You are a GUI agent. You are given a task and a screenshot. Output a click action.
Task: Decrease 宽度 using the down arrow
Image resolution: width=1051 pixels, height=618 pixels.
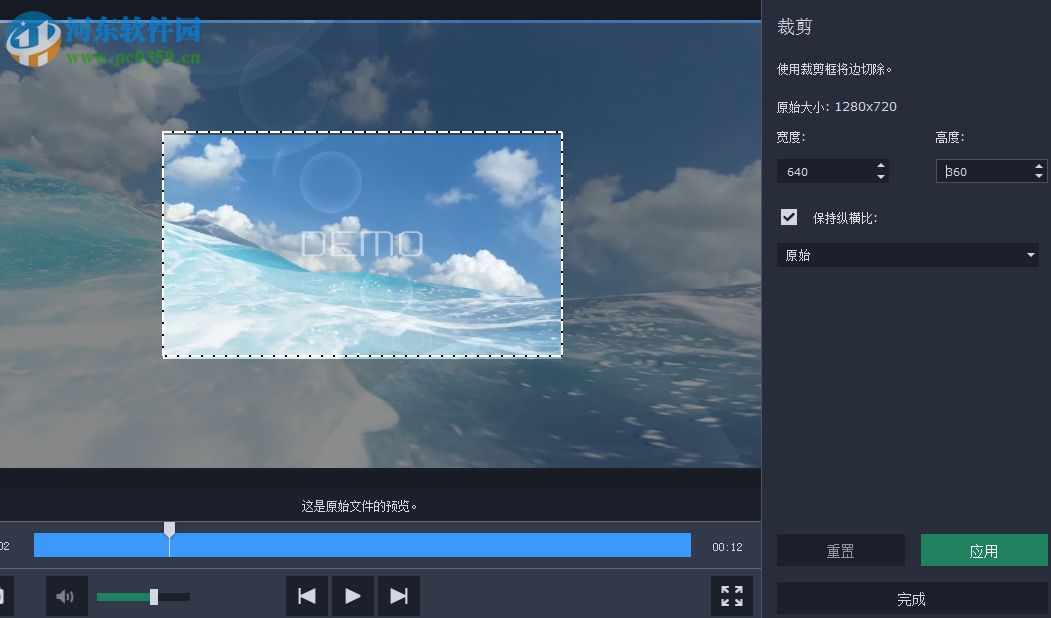[879, 176]
